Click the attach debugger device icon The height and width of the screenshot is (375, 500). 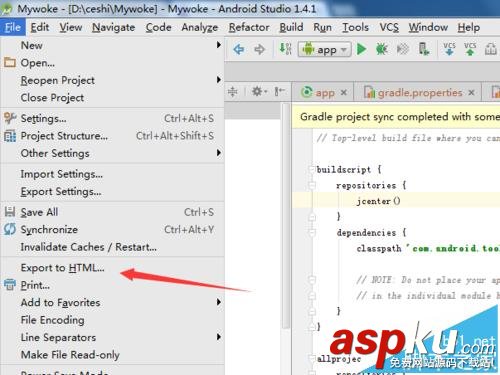[423, 49]
